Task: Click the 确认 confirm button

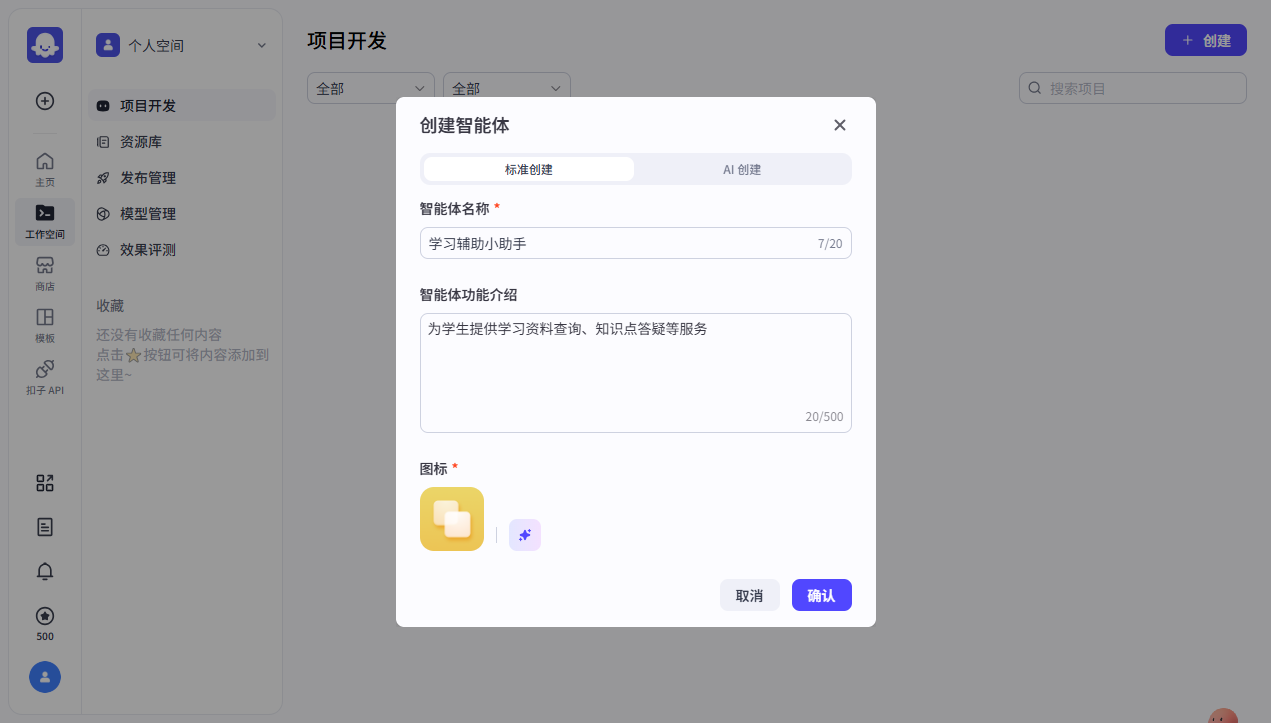Action: 821,595
